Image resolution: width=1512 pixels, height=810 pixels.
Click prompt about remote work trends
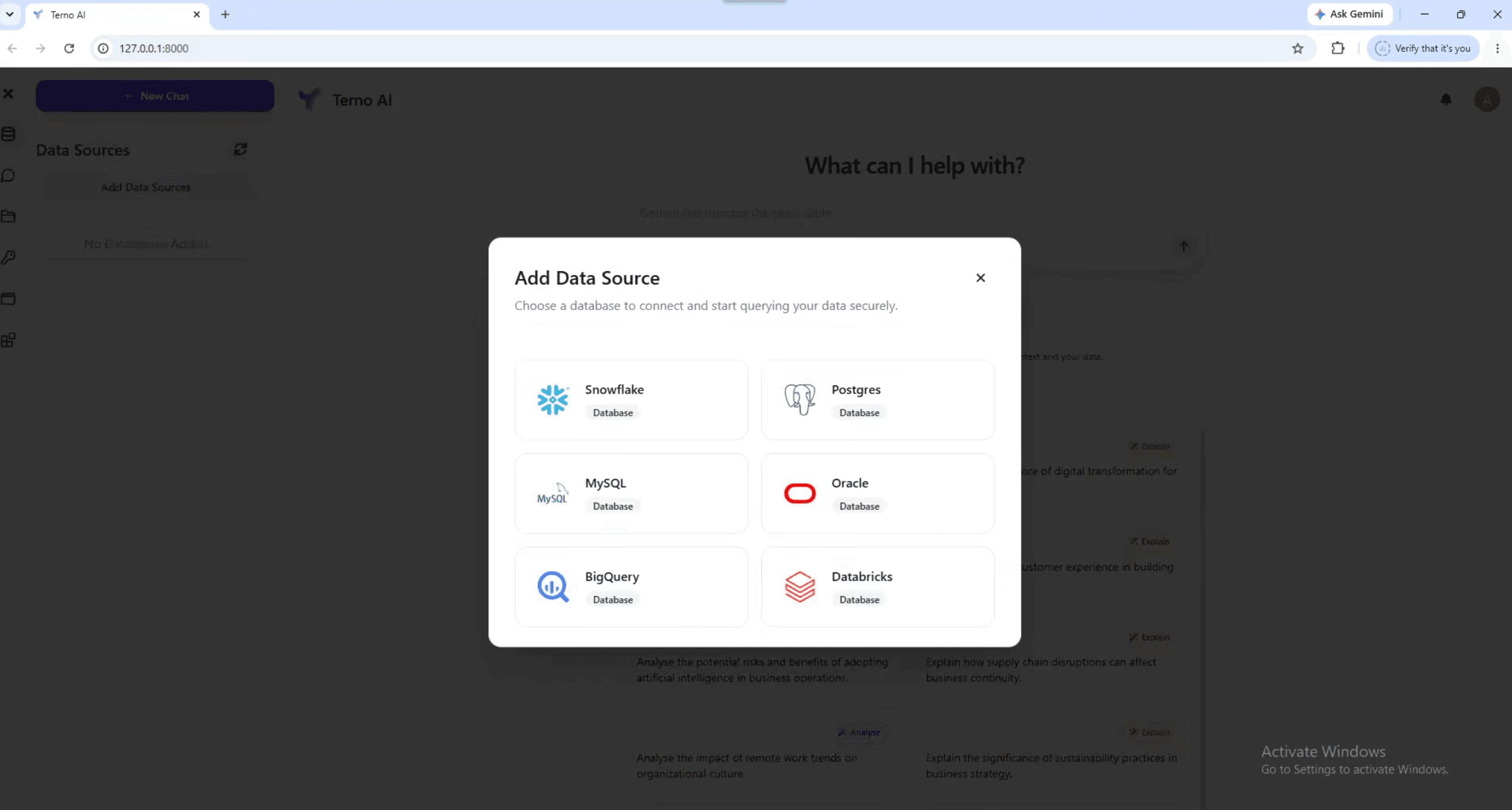point(746,765)
